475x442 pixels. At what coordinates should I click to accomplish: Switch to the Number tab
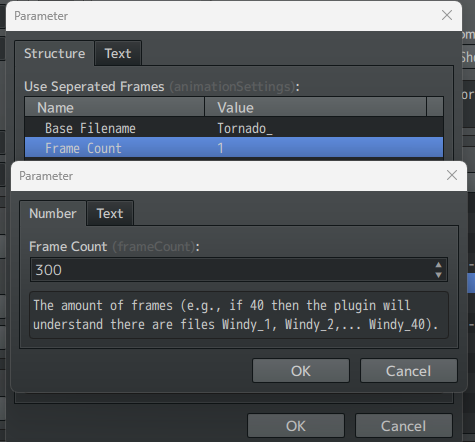tap(53, 213)
